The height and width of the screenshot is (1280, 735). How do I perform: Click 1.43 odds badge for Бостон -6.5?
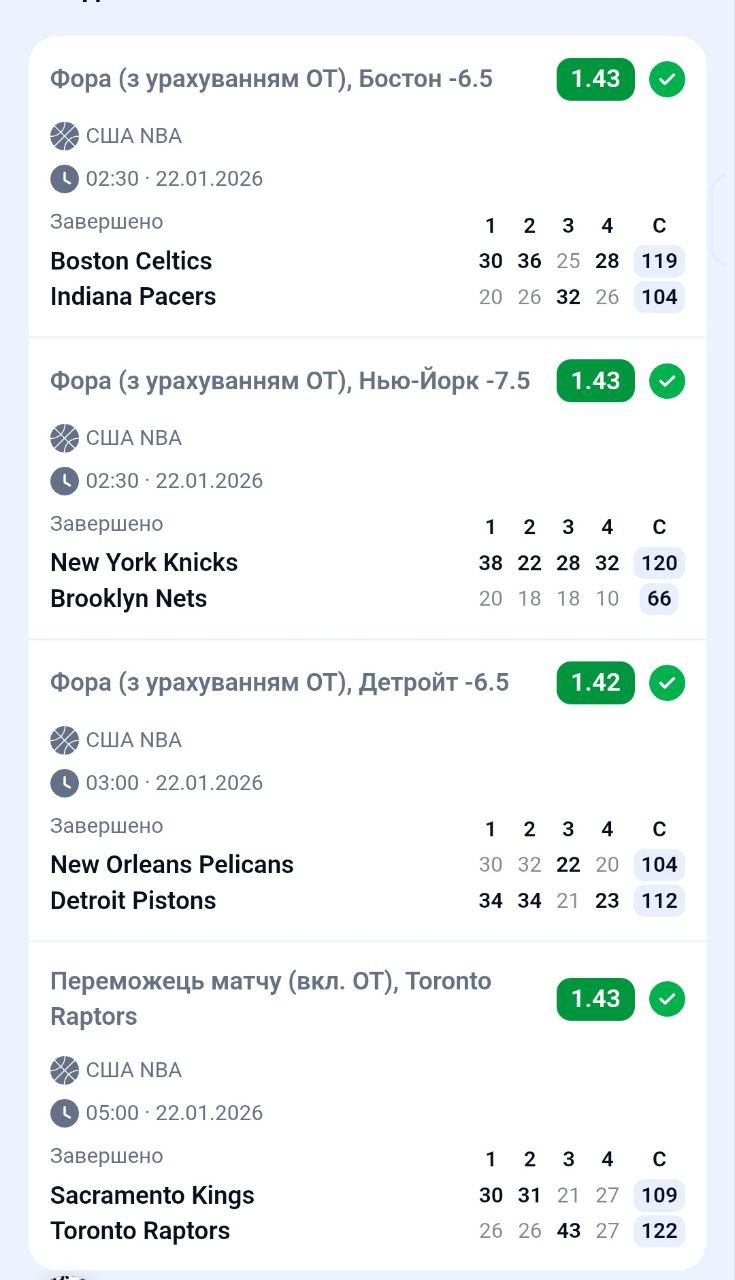click(595, 79)
